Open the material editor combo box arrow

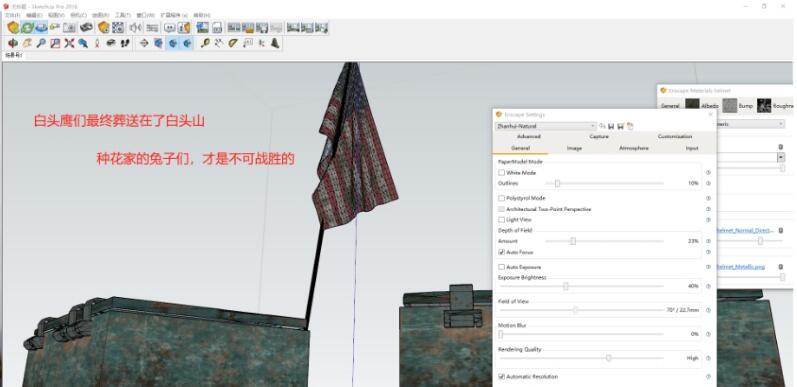click(781, 157)
